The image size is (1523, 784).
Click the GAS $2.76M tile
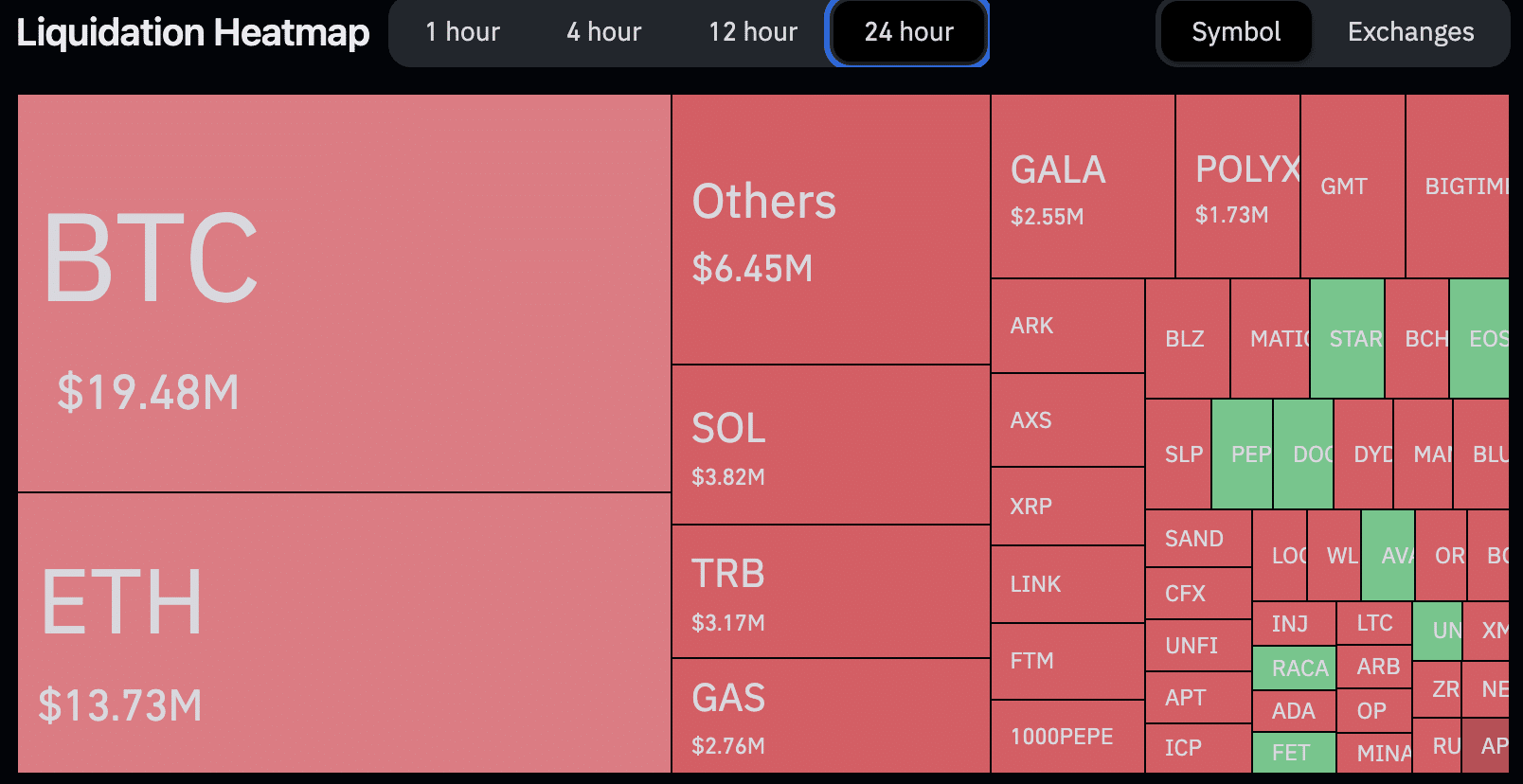click(831, 716)
